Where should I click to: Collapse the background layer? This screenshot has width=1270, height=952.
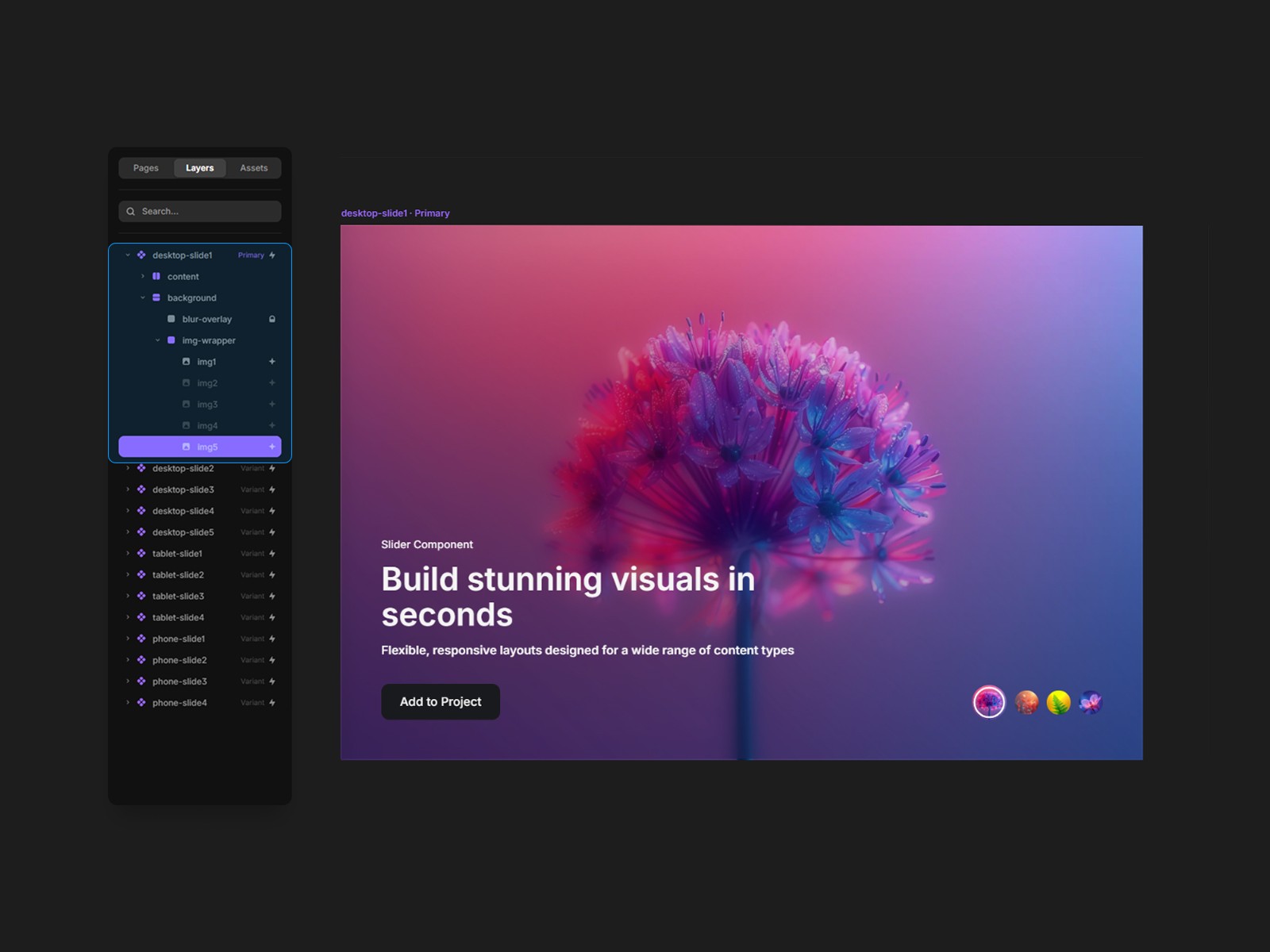click(x=143, y=297)
